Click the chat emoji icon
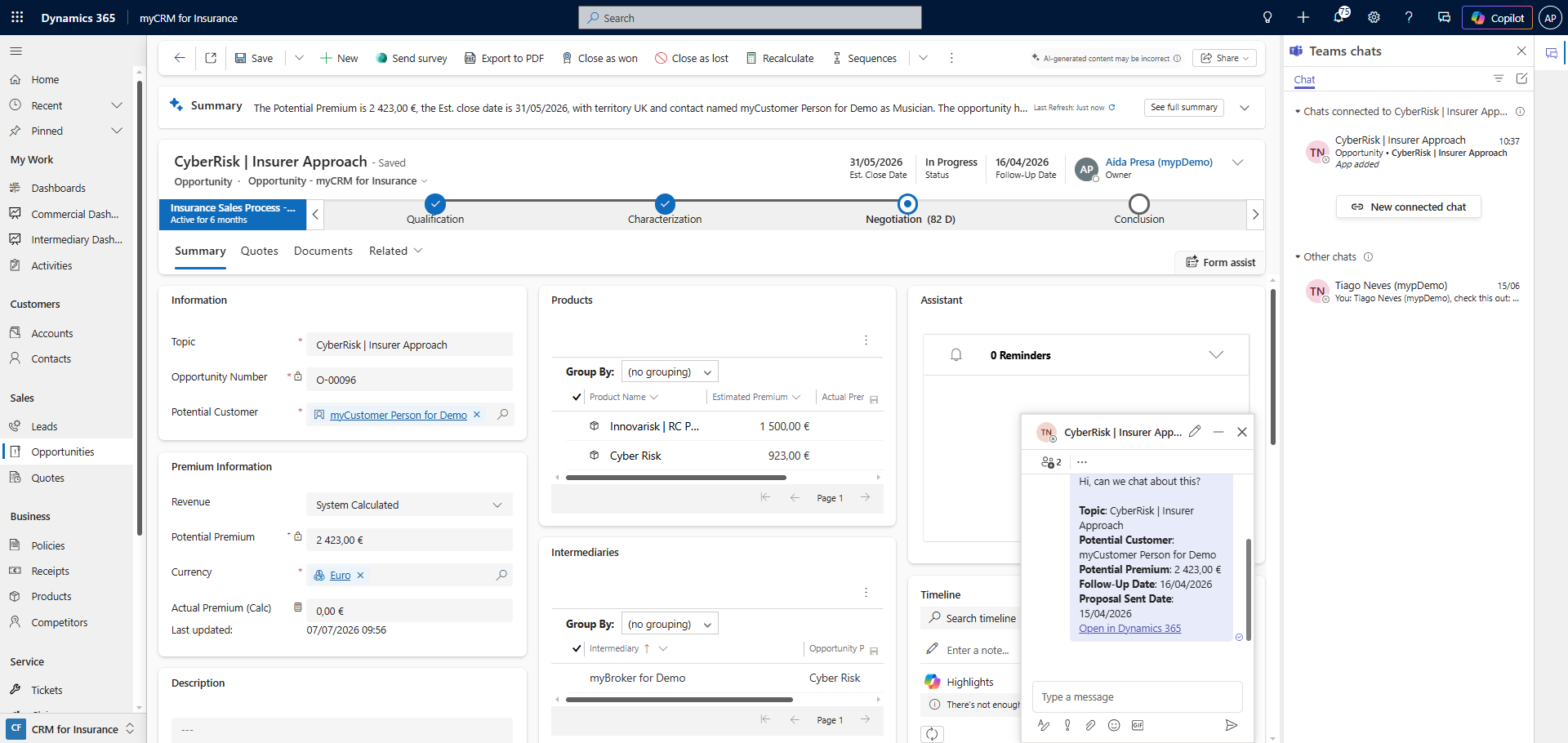This screenshot has width=1568, height=743. pos(1114,725)
